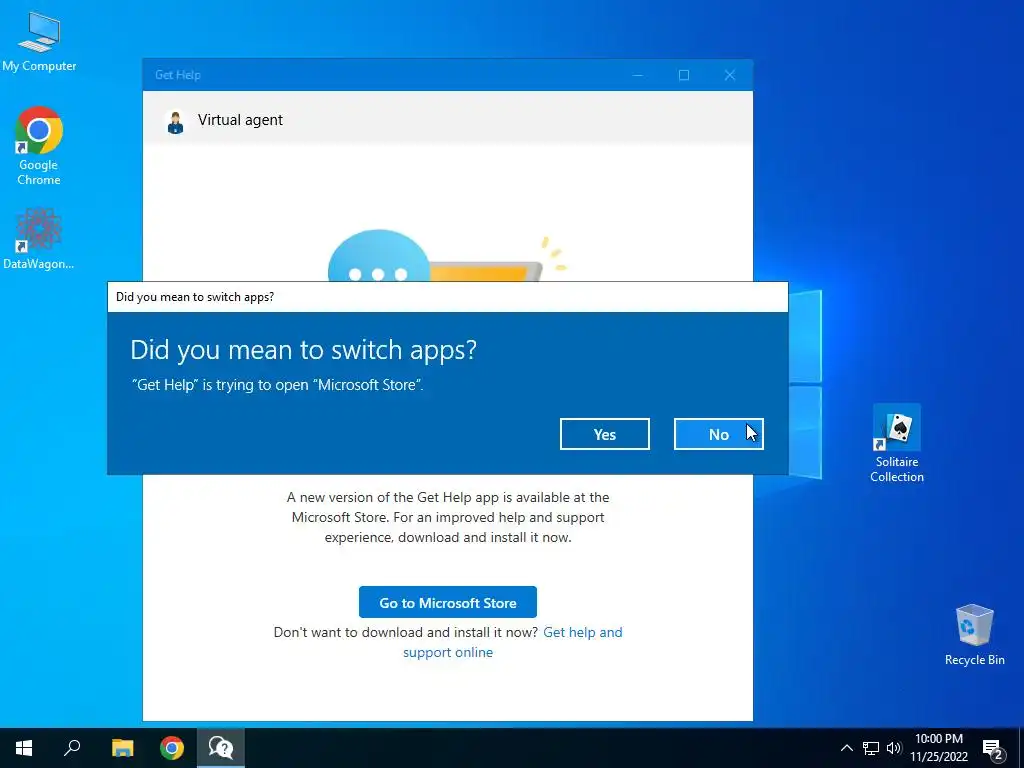Image resolution: width=1024 pixels, height=768 pixels.
Task: Open File Explorer from the taskbar
Action: 122,748
